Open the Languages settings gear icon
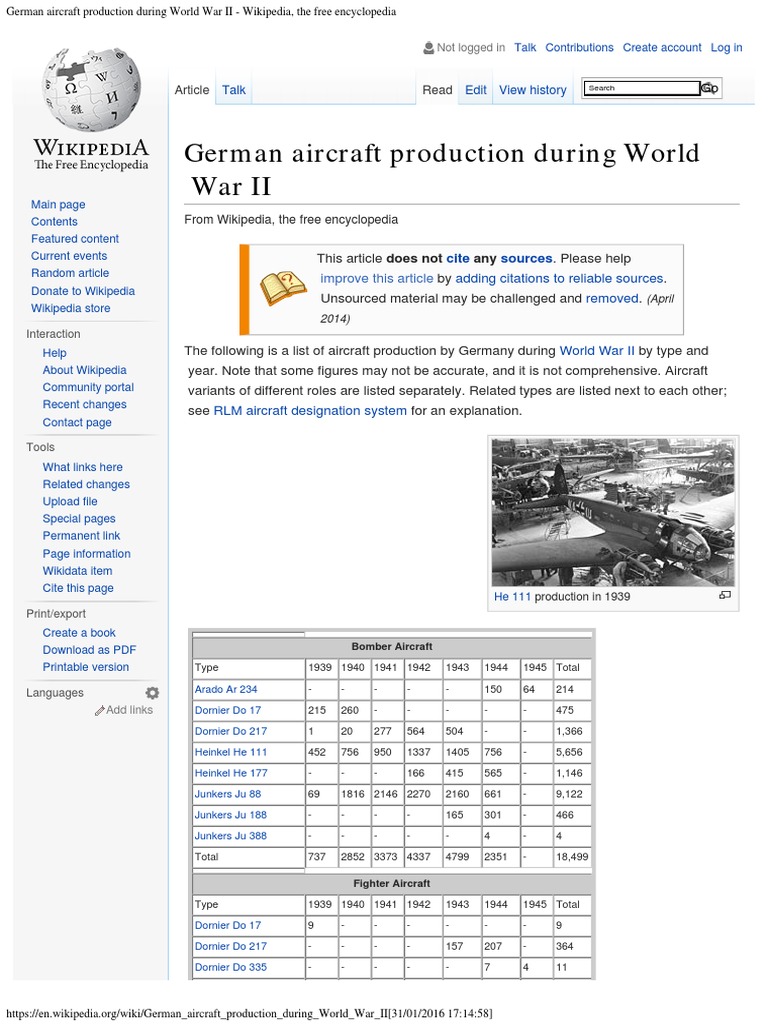The height and width of the screenshot is (1024, 768). point(152,693)
